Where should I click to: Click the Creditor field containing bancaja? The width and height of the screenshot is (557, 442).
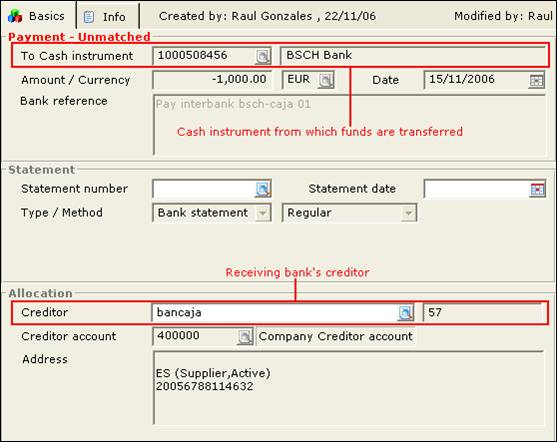tap(283, 313)
